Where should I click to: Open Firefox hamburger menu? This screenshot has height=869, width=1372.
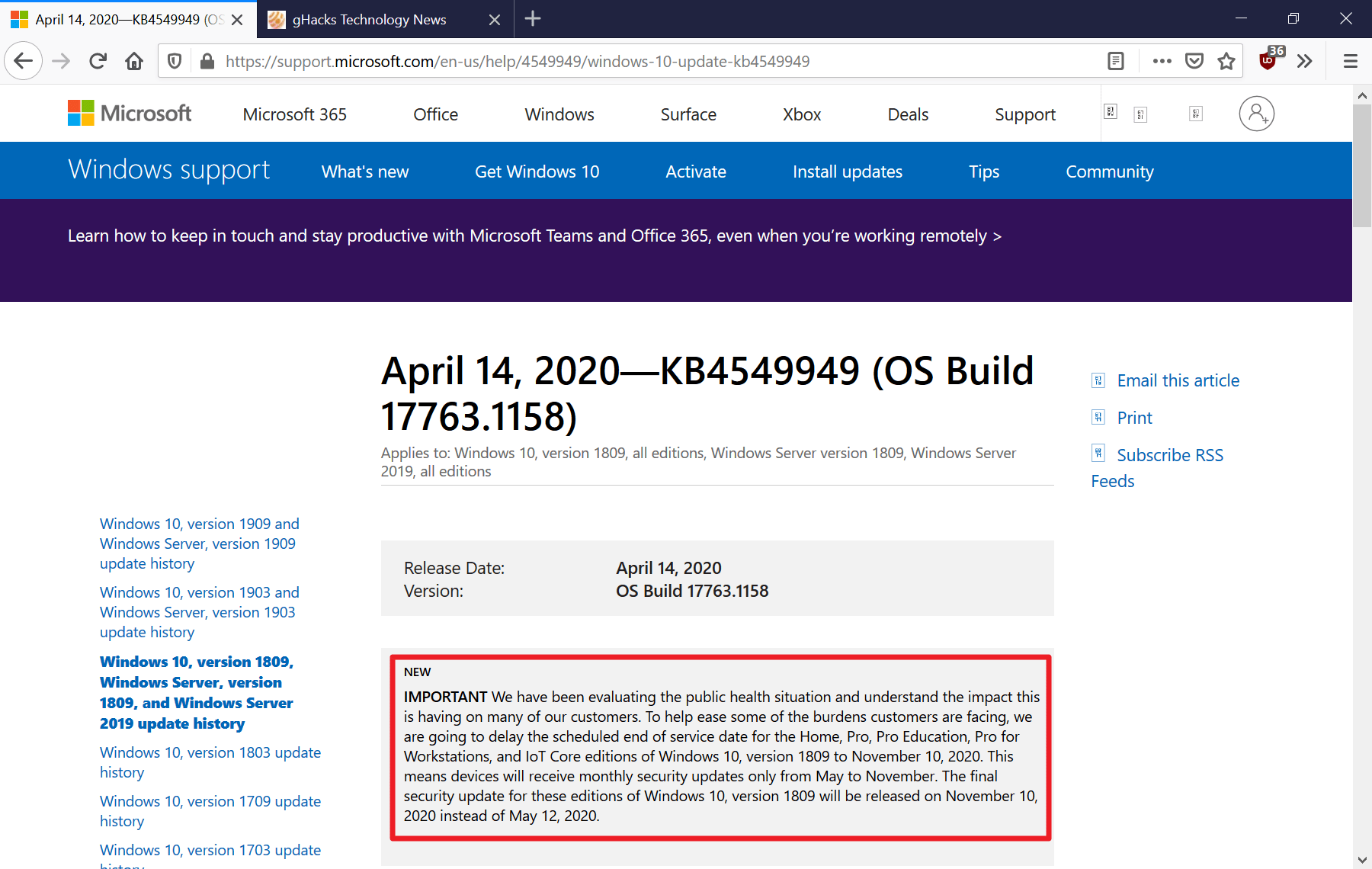1350,61
